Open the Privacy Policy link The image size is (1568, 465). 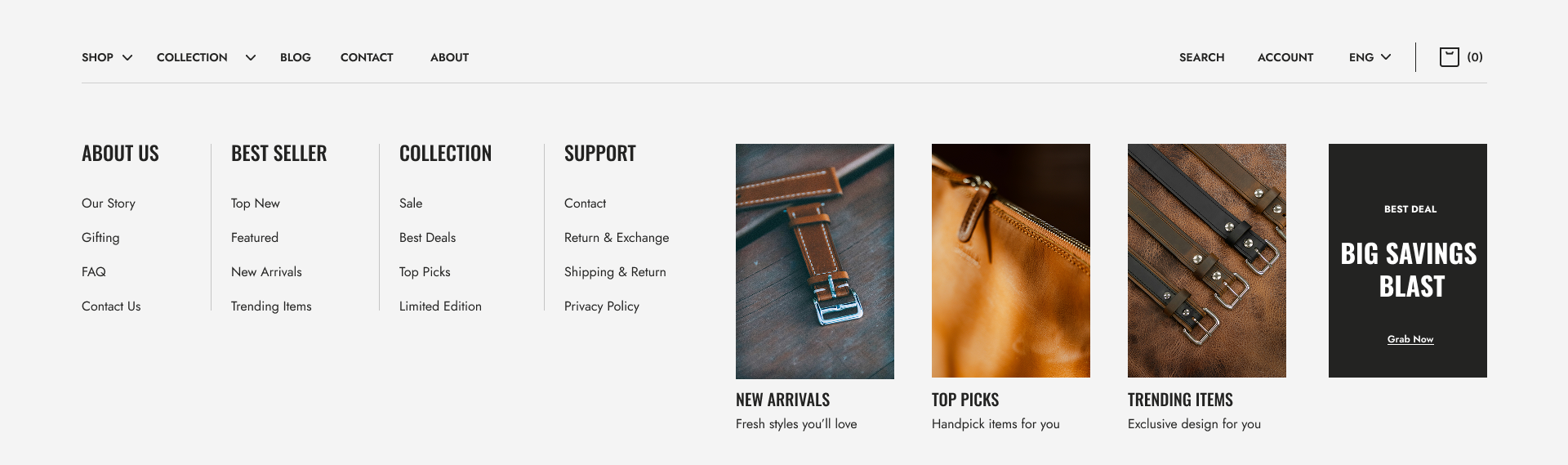(602, 306)
